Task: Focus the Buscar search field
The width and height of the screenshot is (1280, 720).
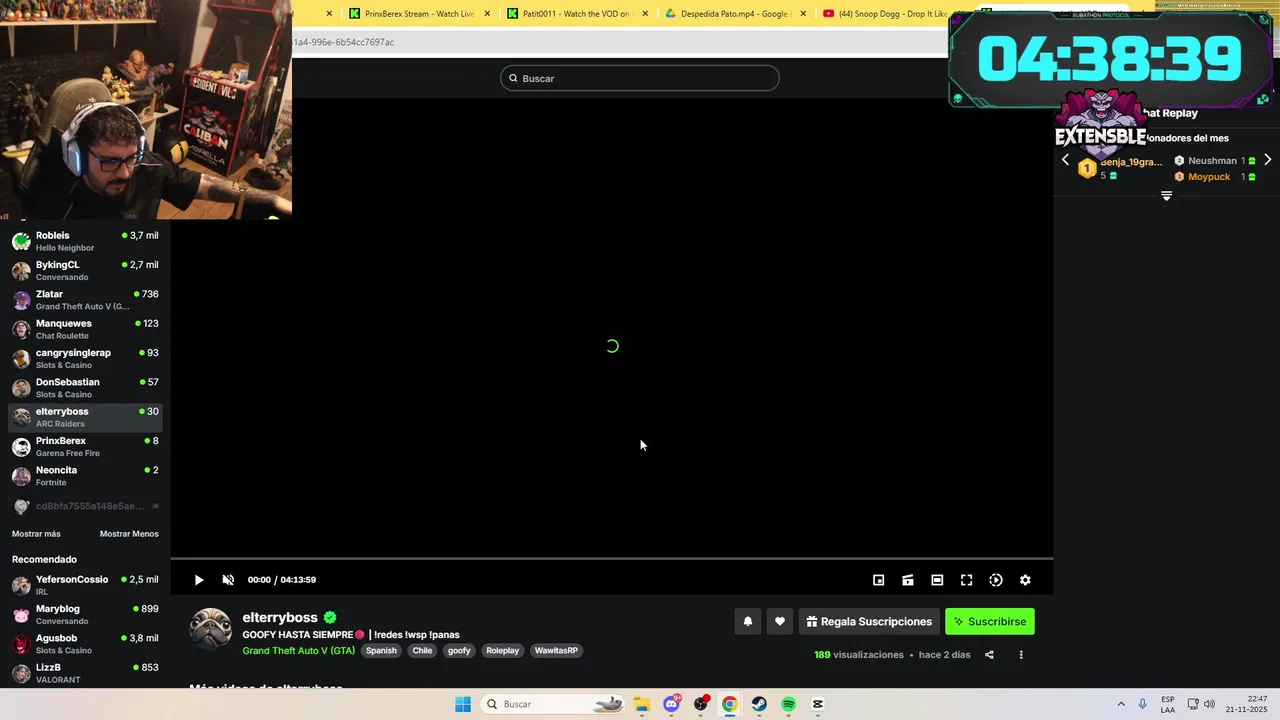Action: (640, 78)
